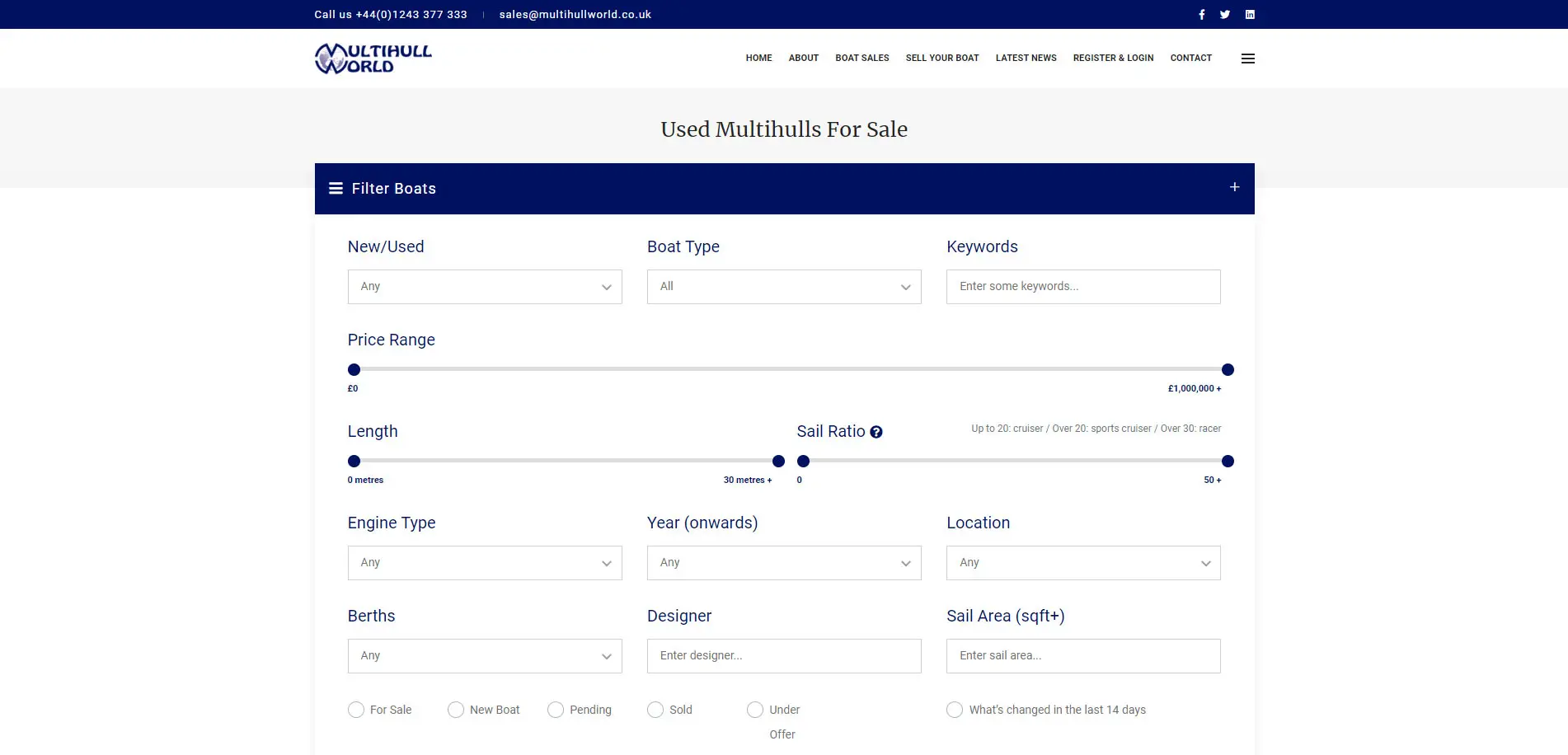Open the LinkedIn page icon
The image size is (1568, 755).
[1250, 15]
